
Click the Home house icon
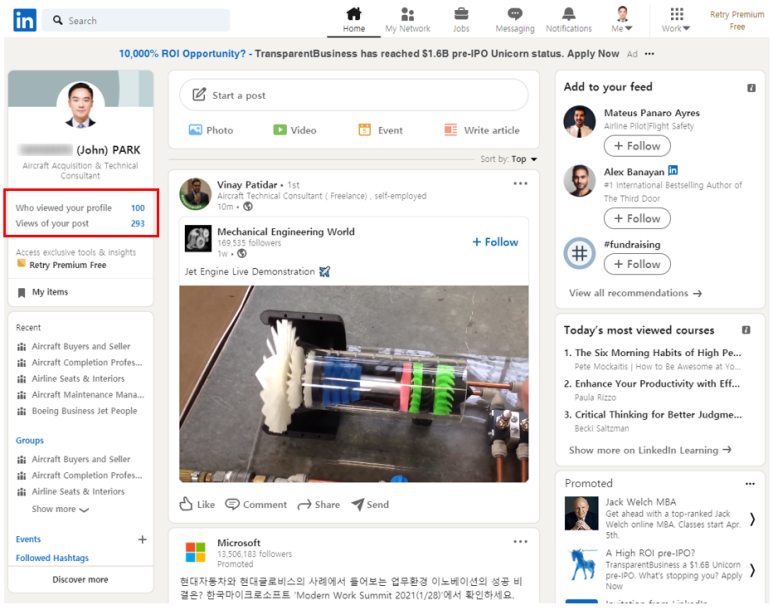tap(353, 14)
